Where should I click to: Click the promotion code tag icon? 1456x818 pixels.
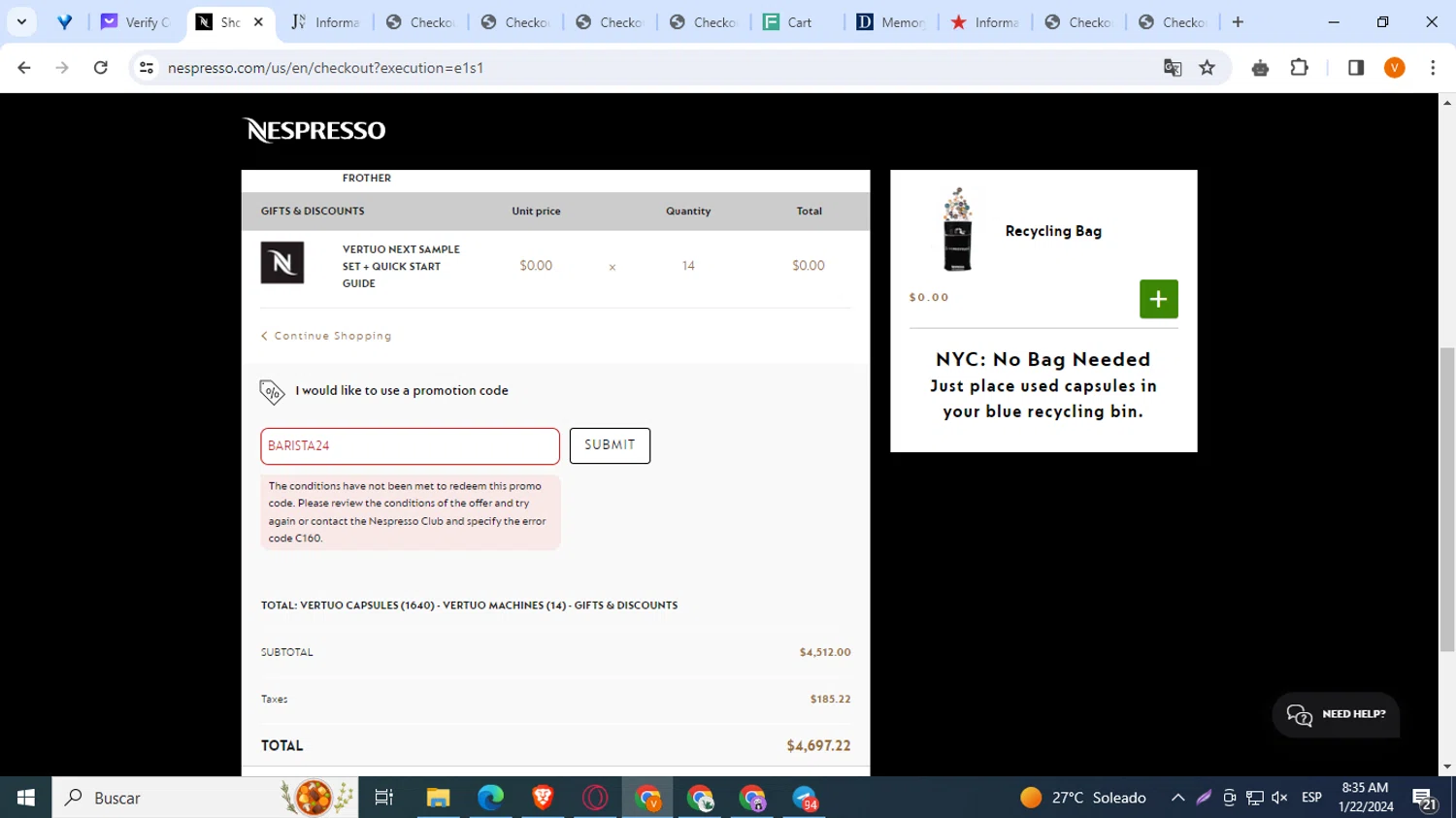[x=272, y=391]
